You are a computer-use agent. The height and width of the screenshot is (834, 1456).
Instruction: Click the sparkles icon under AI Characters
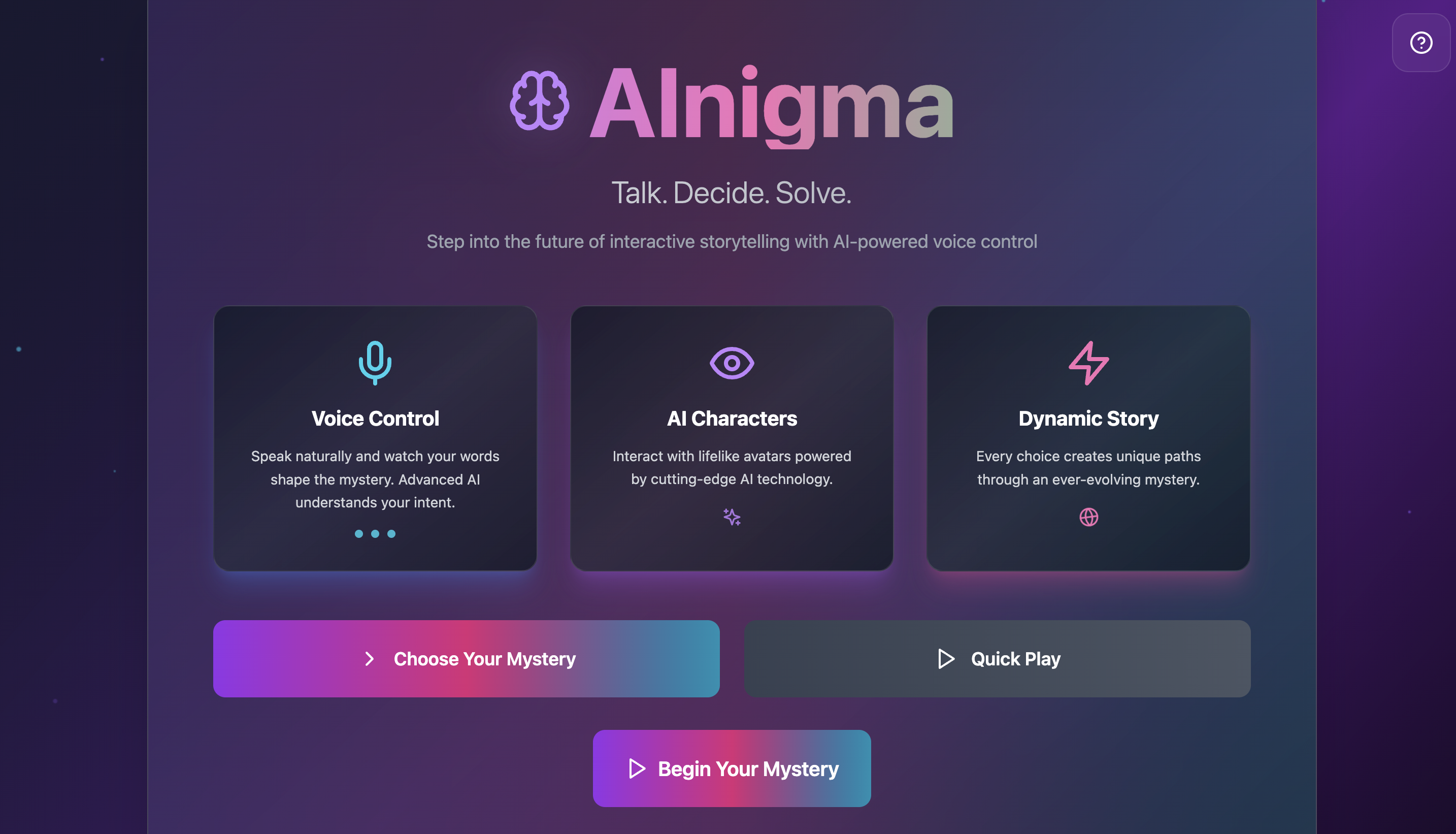point(732,517)
